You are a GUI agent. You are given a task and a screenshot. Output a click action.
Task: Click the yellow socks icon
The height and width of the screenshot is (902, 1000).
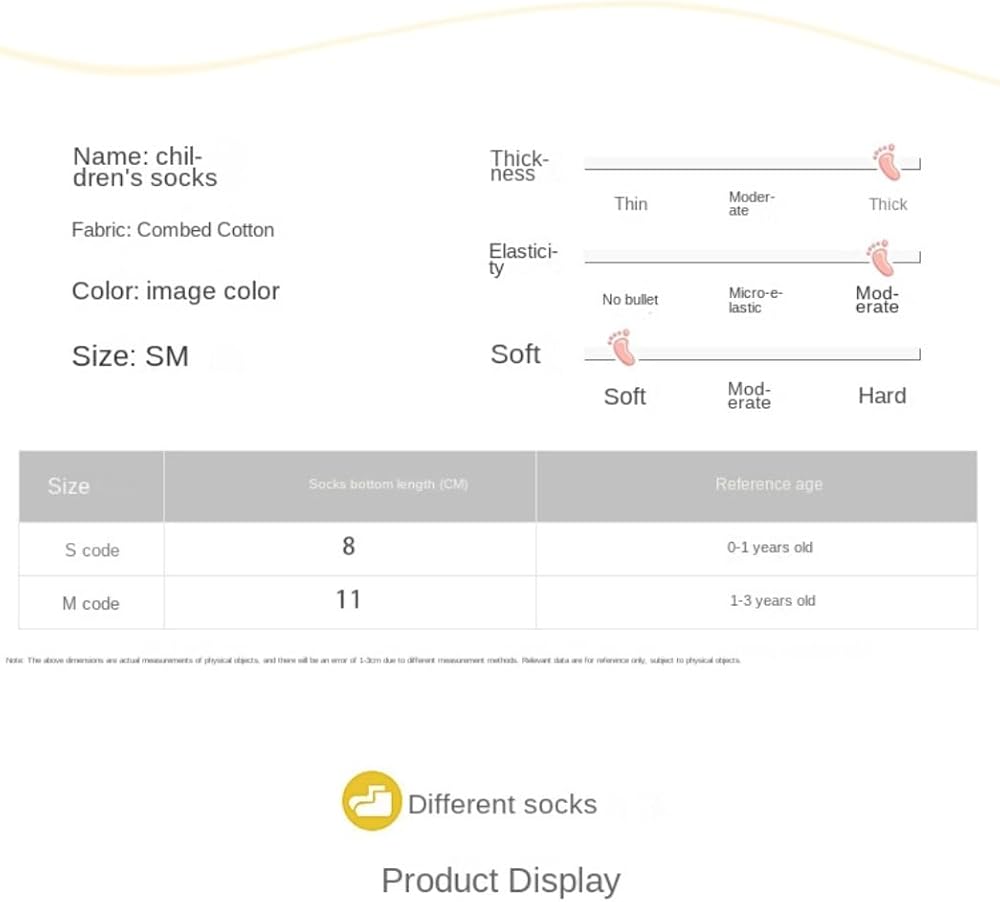[371, 801]
